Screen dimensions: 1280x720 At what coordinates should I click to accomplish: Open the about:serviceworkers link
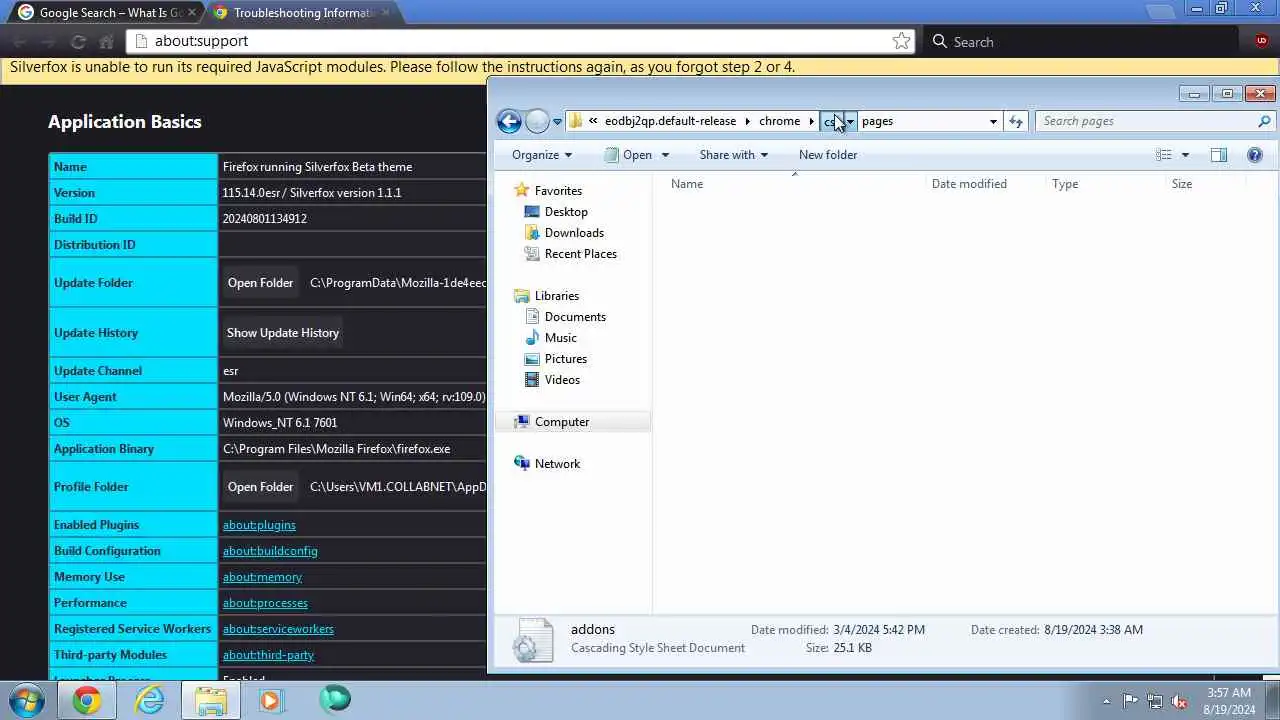[x=278, y=629]
